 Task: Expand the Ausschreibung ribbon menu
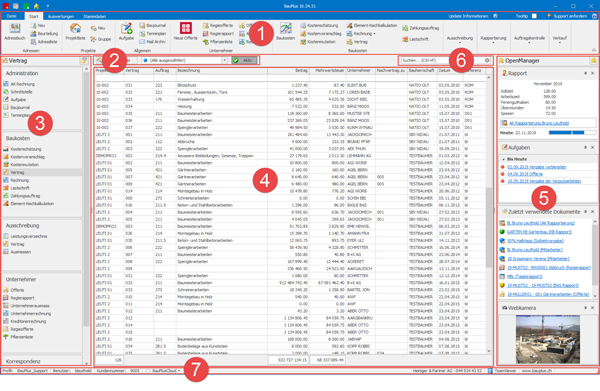click(x=460, y=39)
